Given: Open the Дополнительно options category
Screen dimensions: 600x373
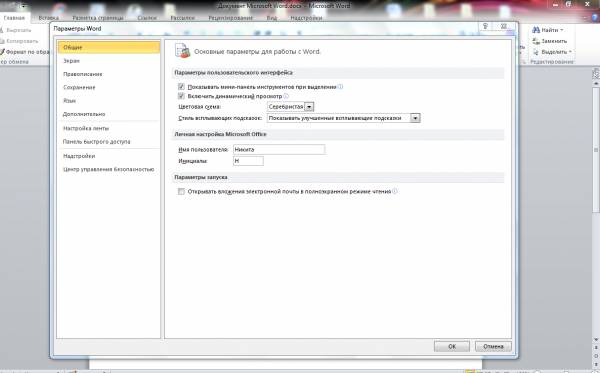Looking at the screenshot, I should [x=109, y=114].
